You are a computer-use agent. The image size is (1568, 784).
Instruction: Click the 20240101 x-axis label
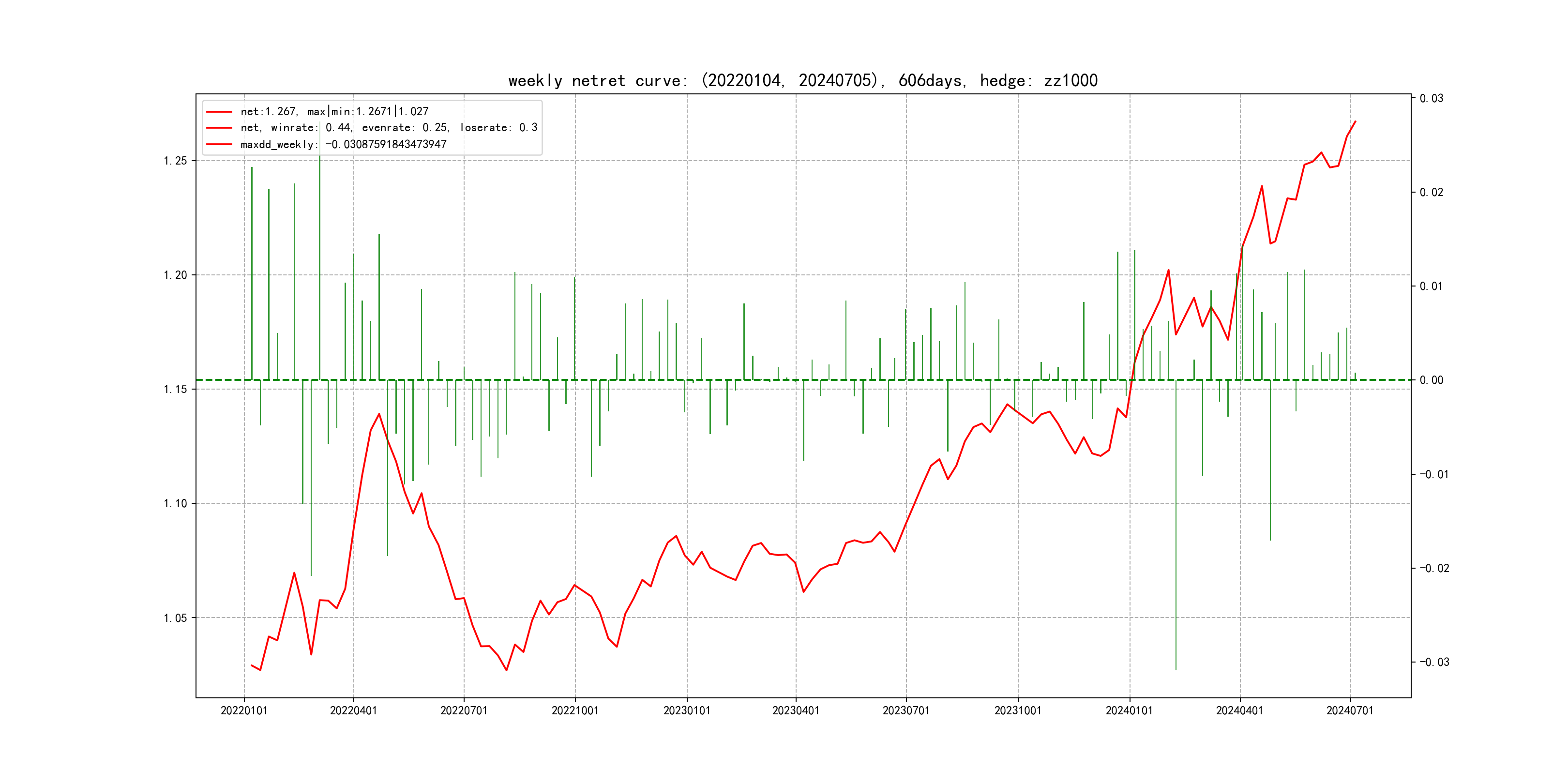(1129, 710)
